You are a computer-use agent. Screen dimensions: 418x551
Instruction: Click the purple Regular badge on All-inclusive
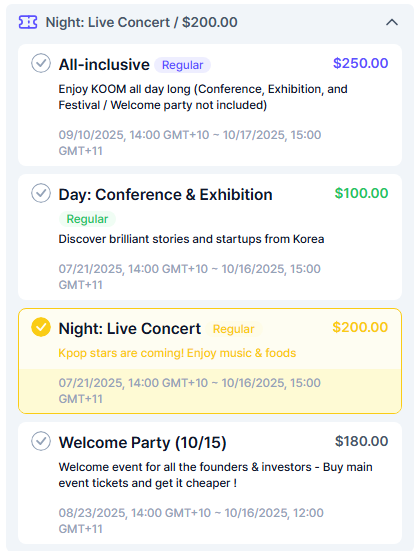(x=183, y=65)
